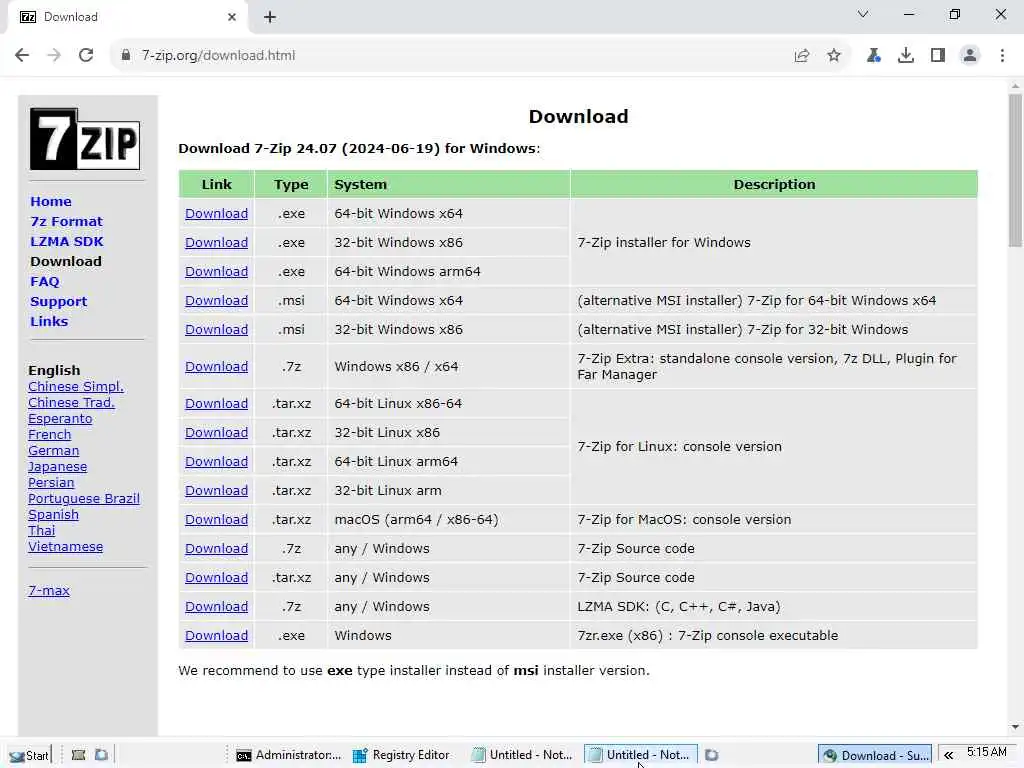Screen dimensions: 1024x768
Task: Go to Home in the sidebar
Action: [x=51, y=202]
